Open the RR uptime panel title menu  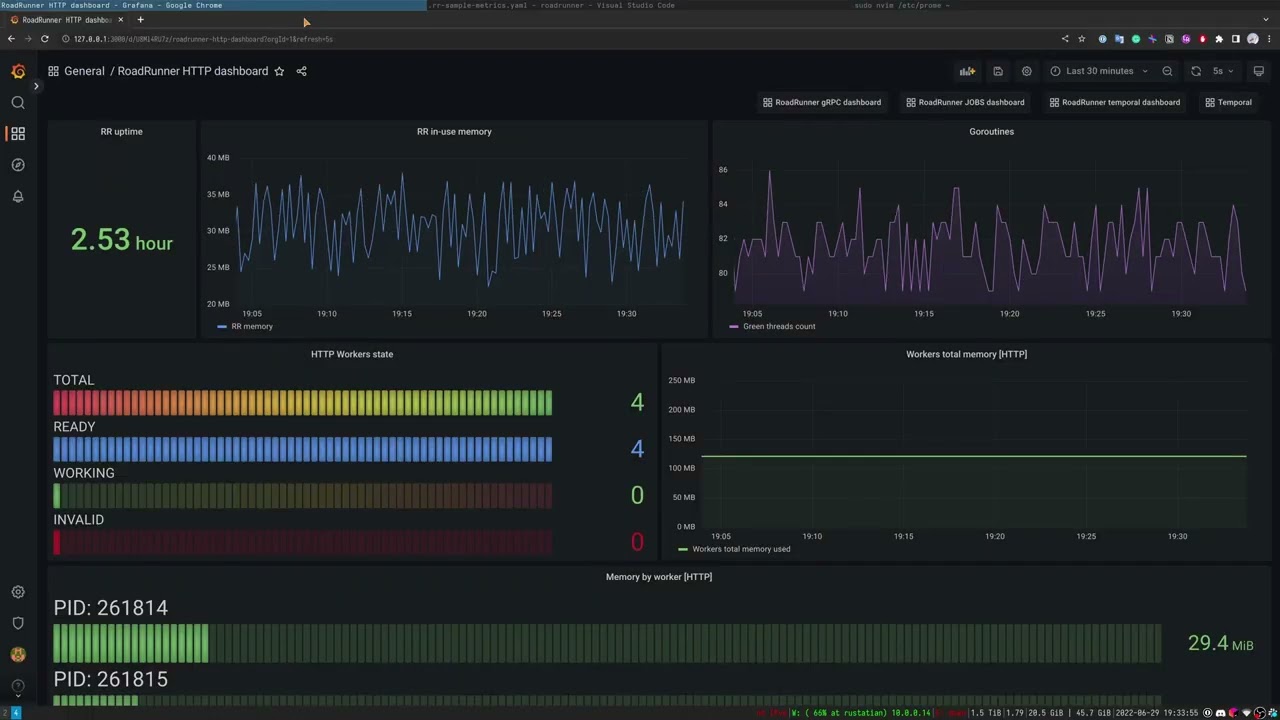pyautogui.click(x=121, y=131)
